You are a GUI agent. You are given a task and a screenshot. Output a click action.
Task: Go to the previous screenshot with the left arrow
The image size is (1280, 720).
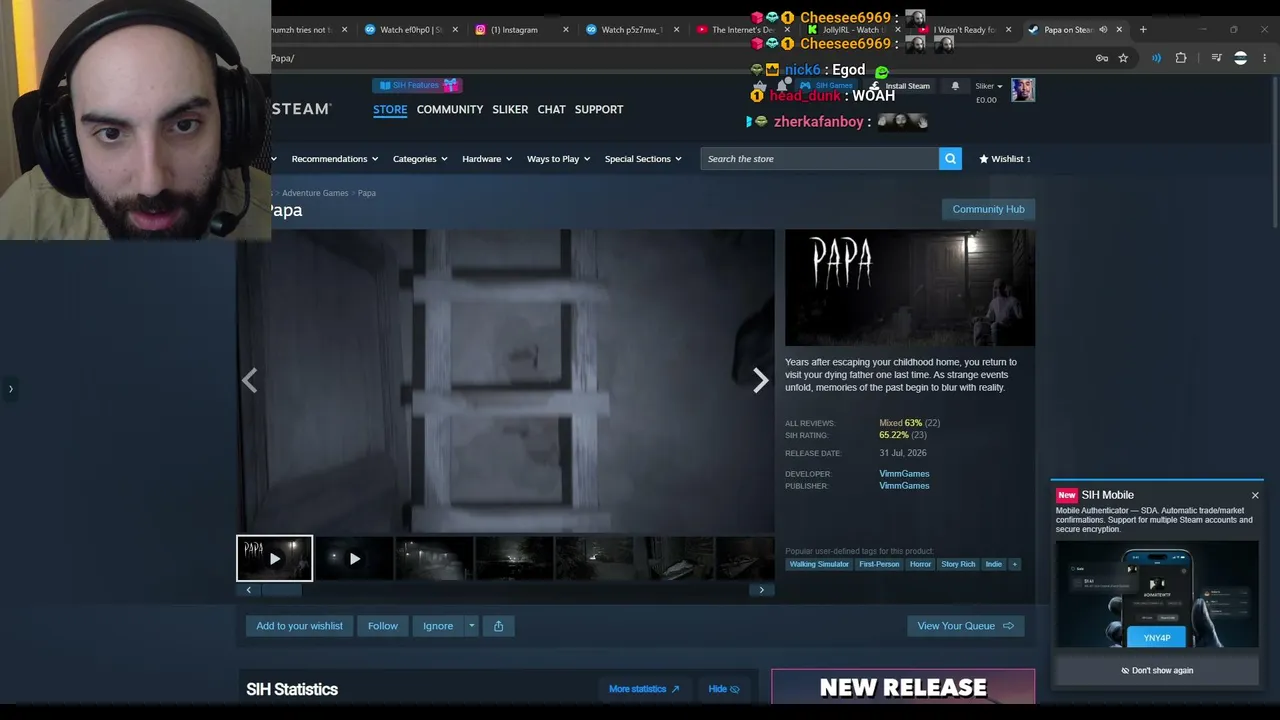[249, 380]
